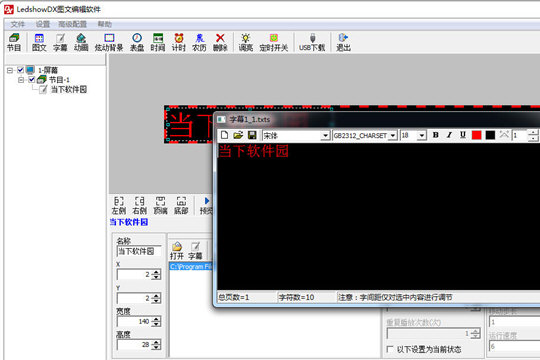The image size is (540, 360).
Task: Open the 设置 menu
Action: pyautogui.click(x=43, y=24)
